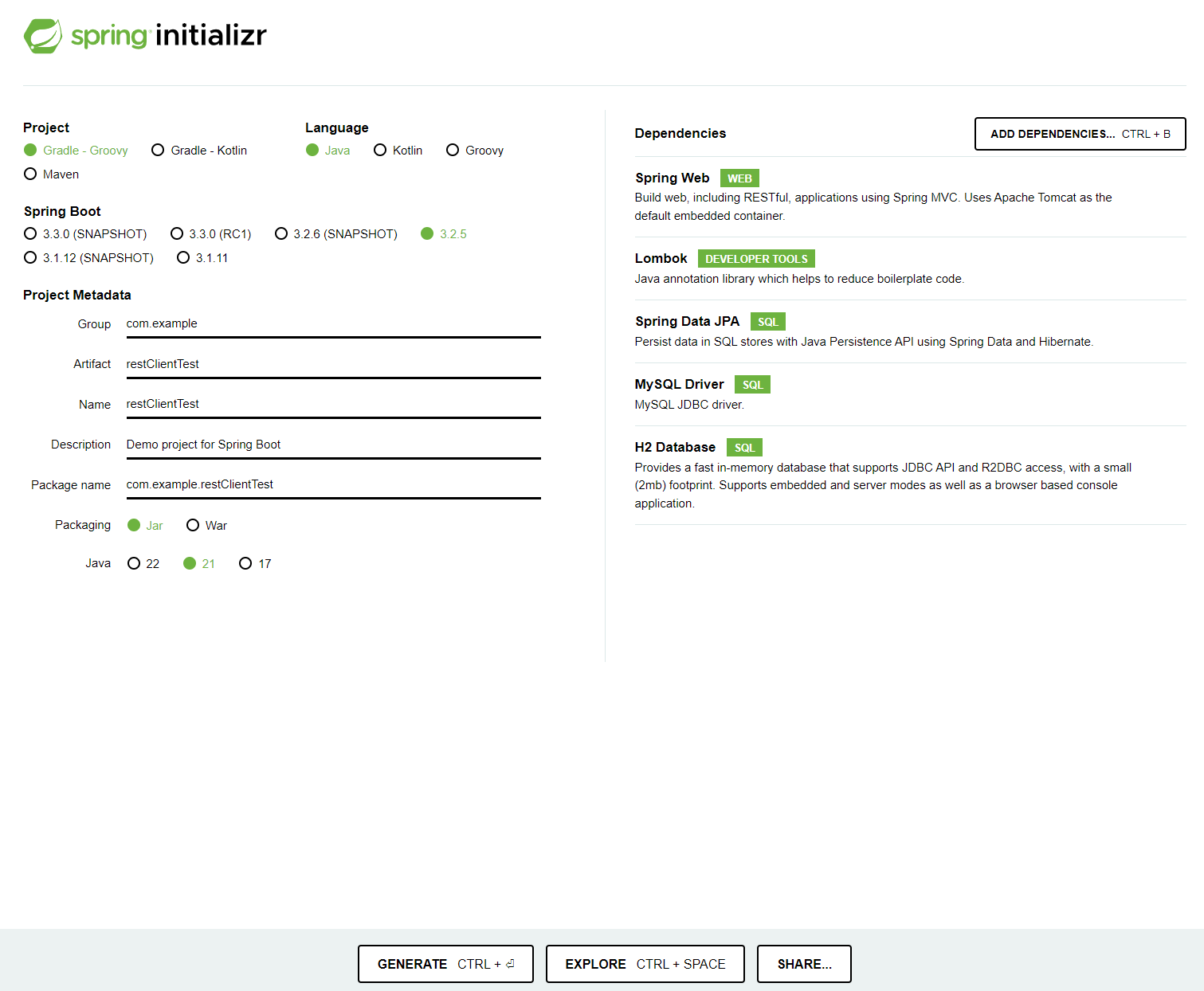Pick Spring Boot 3.1.12 (SNAPSHOT)

[88, 257]
